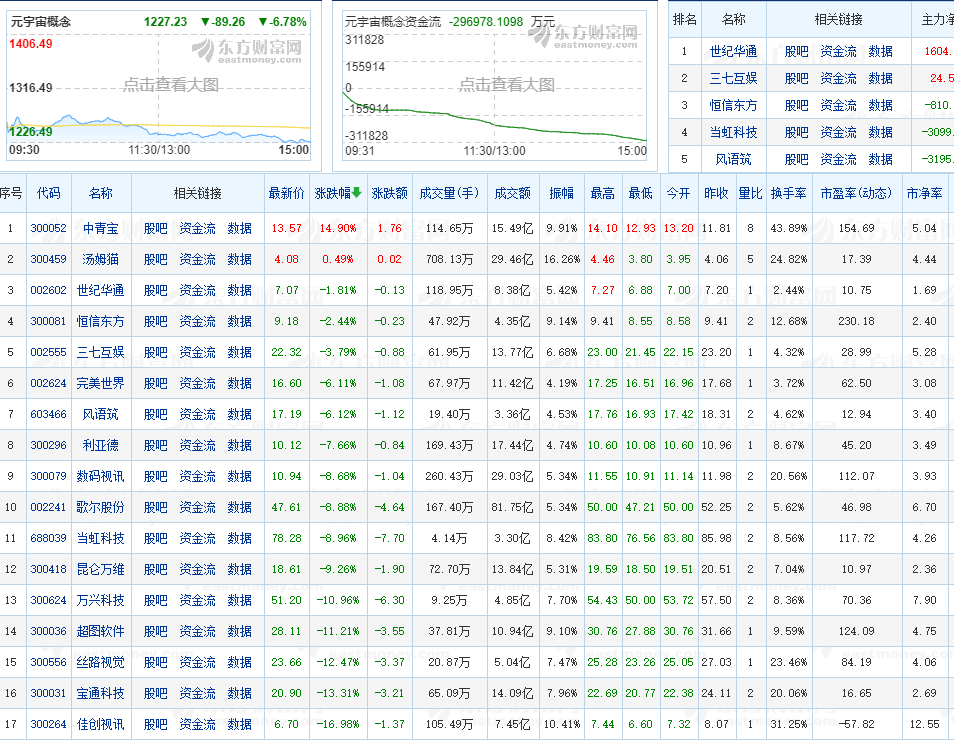Open 三七互娱 link in ranking panel

click(x=734, y=78)
